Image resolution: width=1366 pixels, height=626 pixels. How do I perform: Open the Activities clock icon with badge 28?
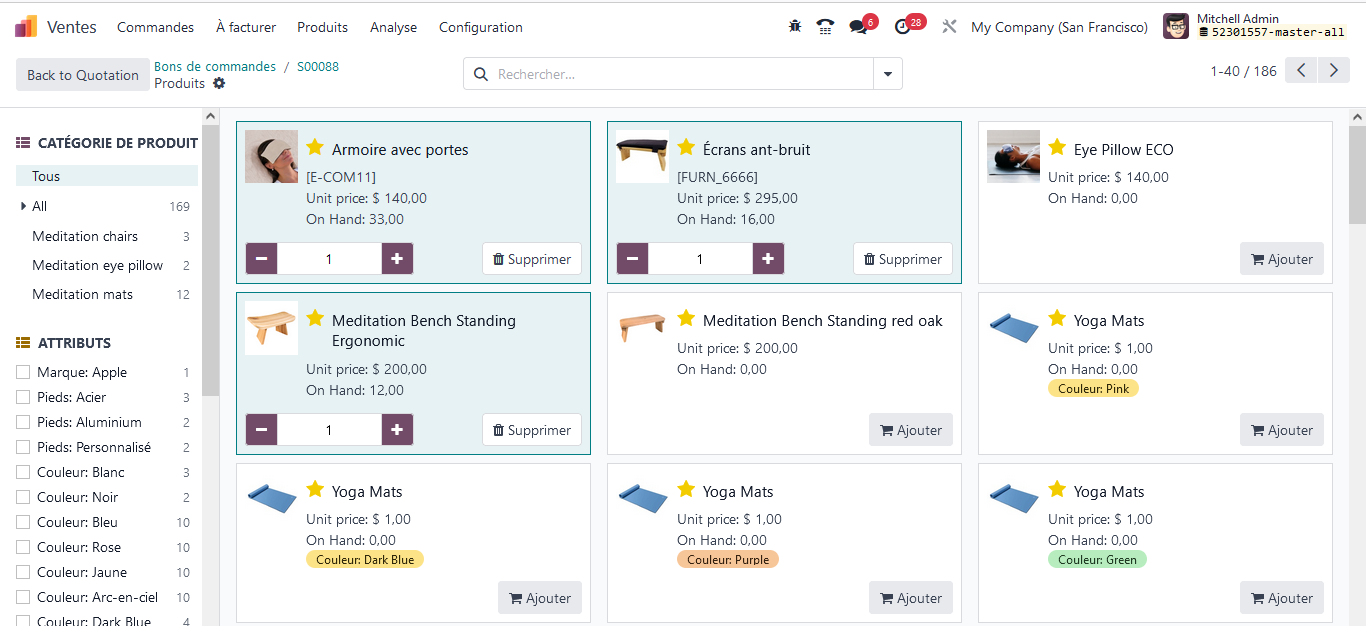(903, 26)
